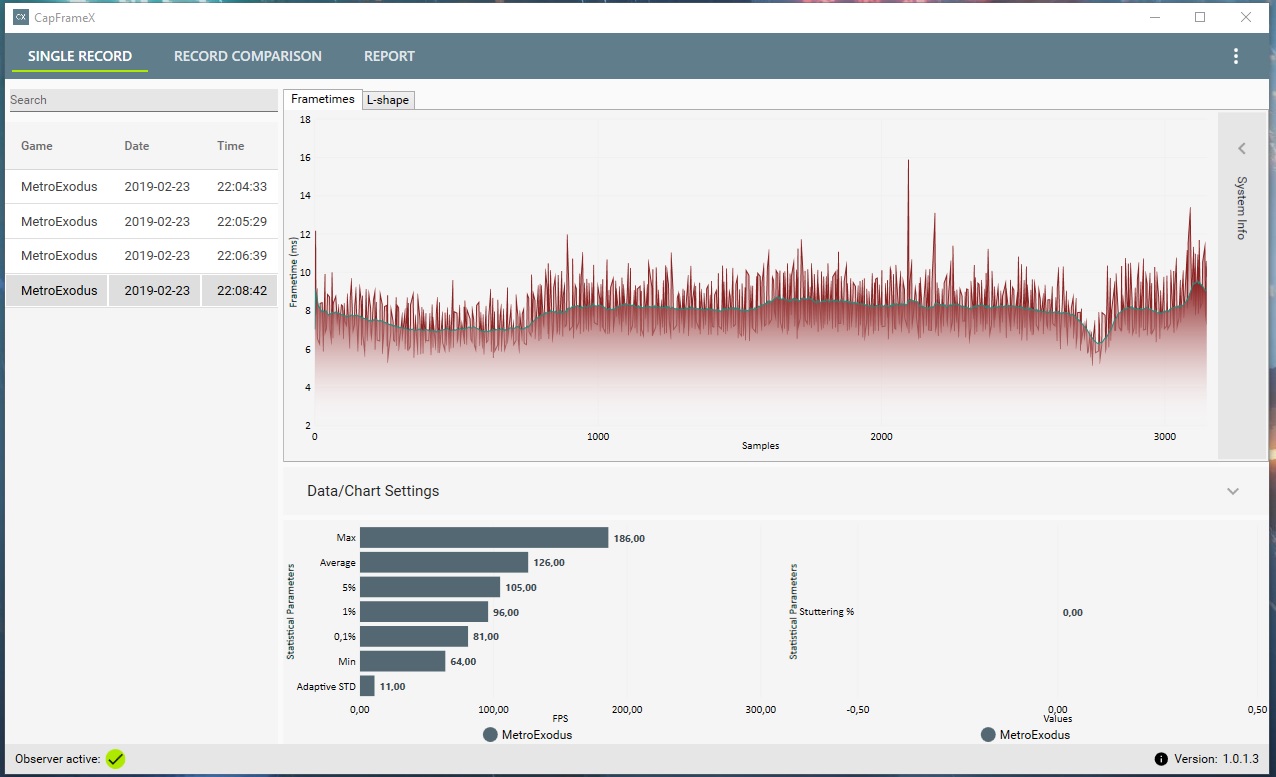The width and height of the screenshot is (1276, 777).
Task: Select the Frametimes chart tab
Action: [x=323, y=99]
